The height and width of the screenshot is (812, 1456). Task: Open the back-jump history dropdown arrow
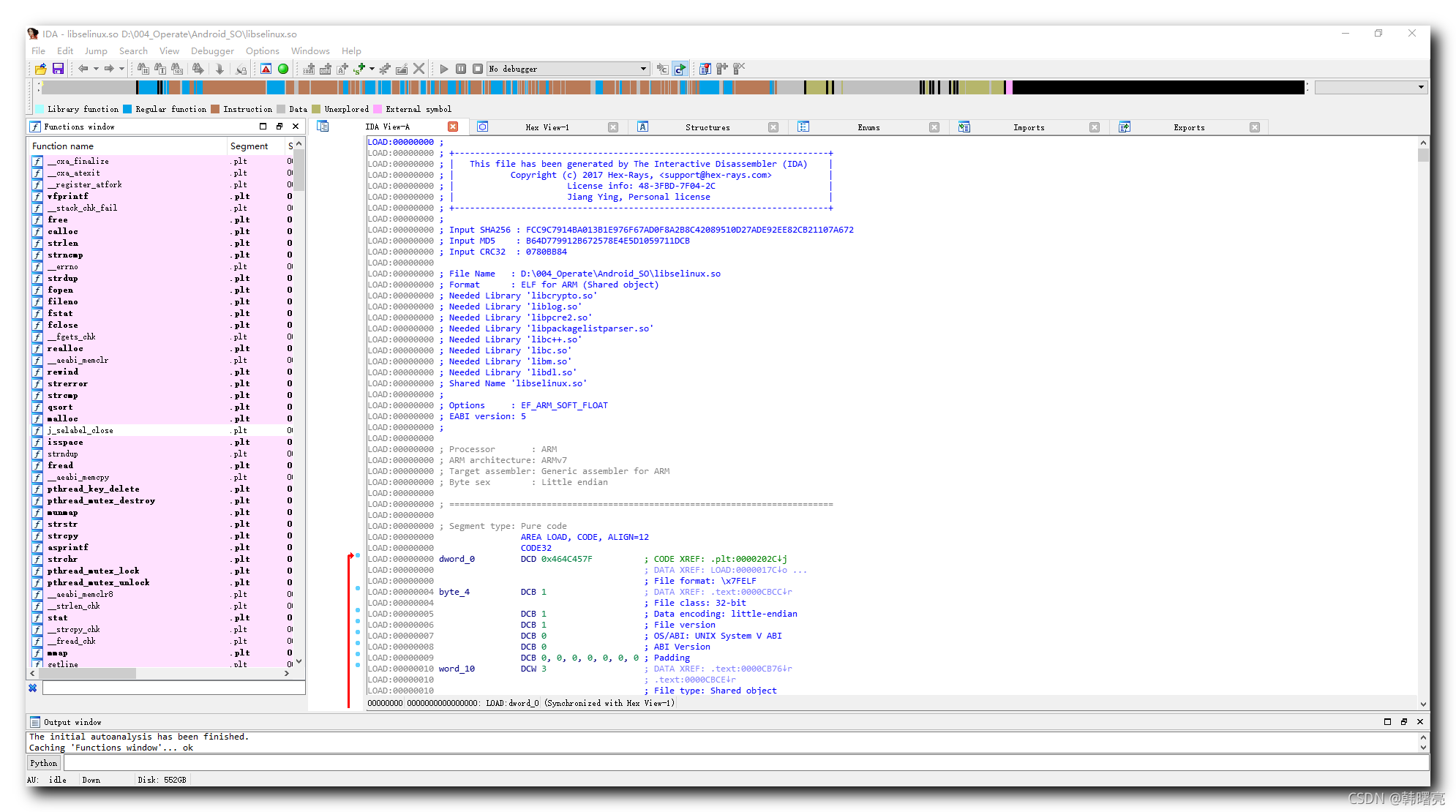click(96, 69)
